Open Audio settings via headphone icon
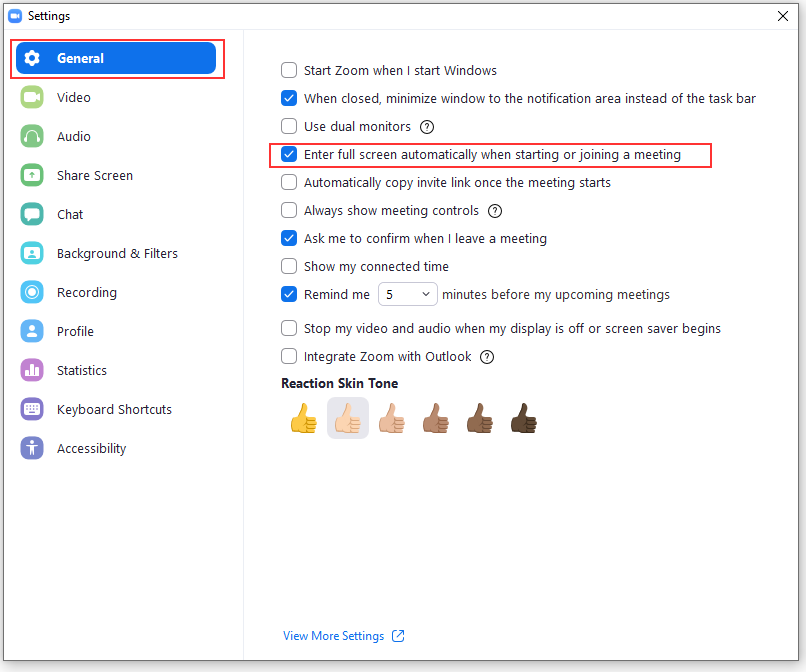 [x=32, y=136]
